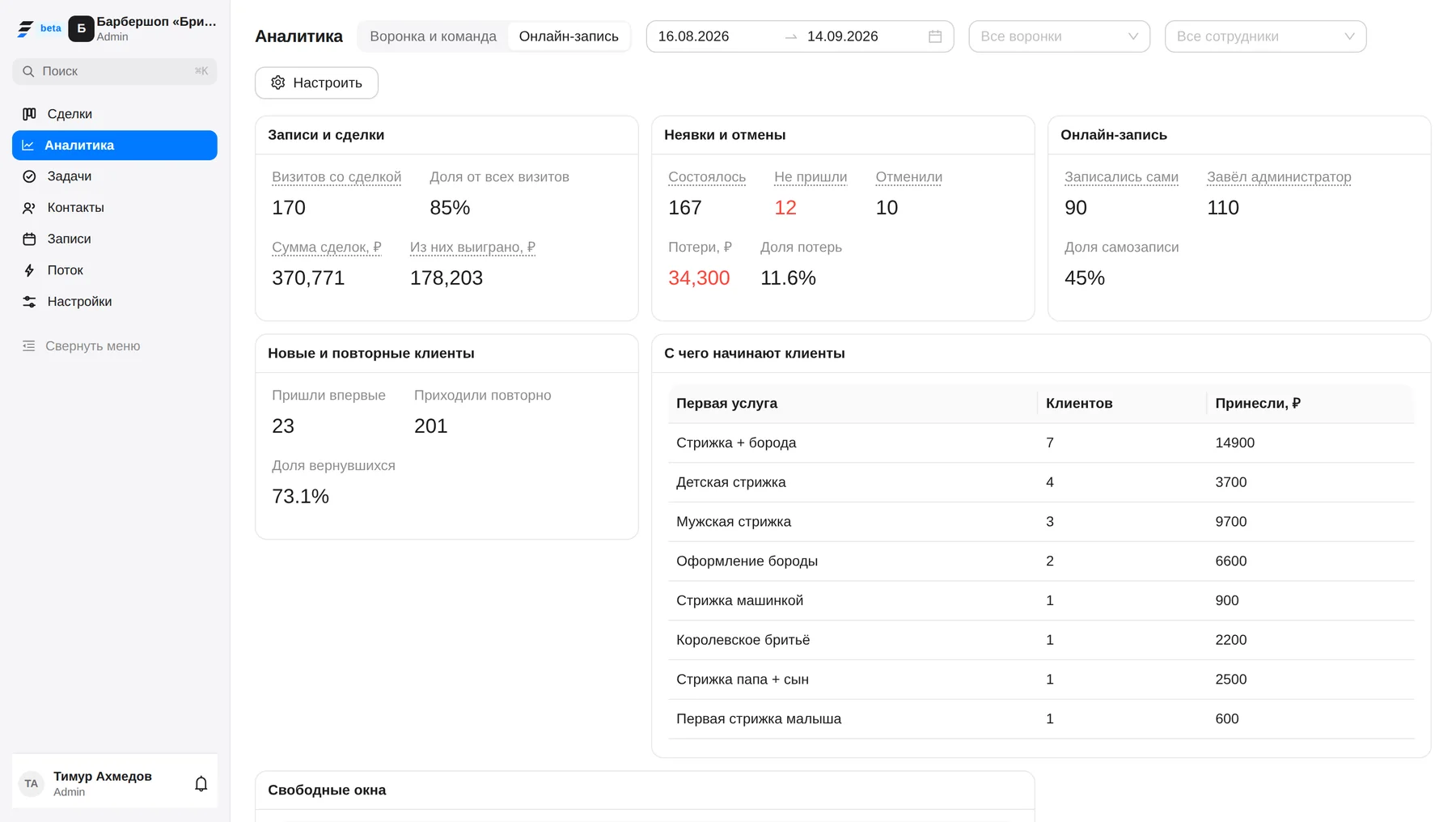Click the notification bell icon
1456x822 pixels.
[x=201, y=783]
